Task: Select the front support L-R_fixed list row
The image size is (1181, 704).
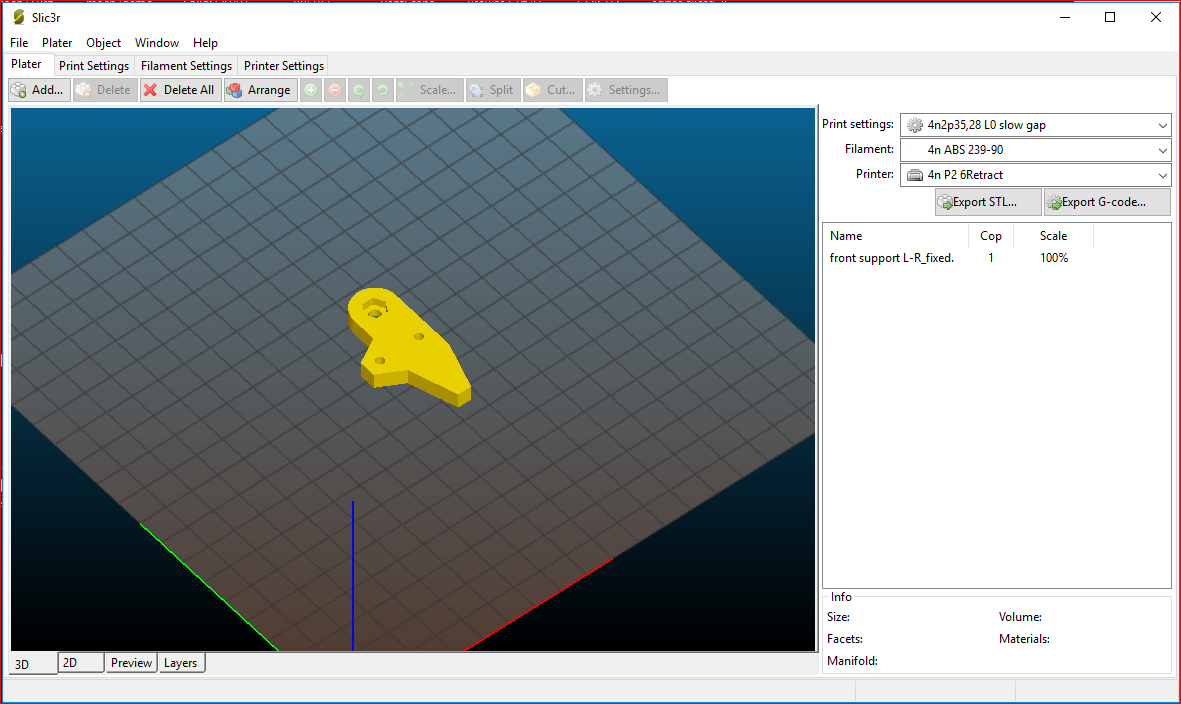Action: [x=892, y=258]
